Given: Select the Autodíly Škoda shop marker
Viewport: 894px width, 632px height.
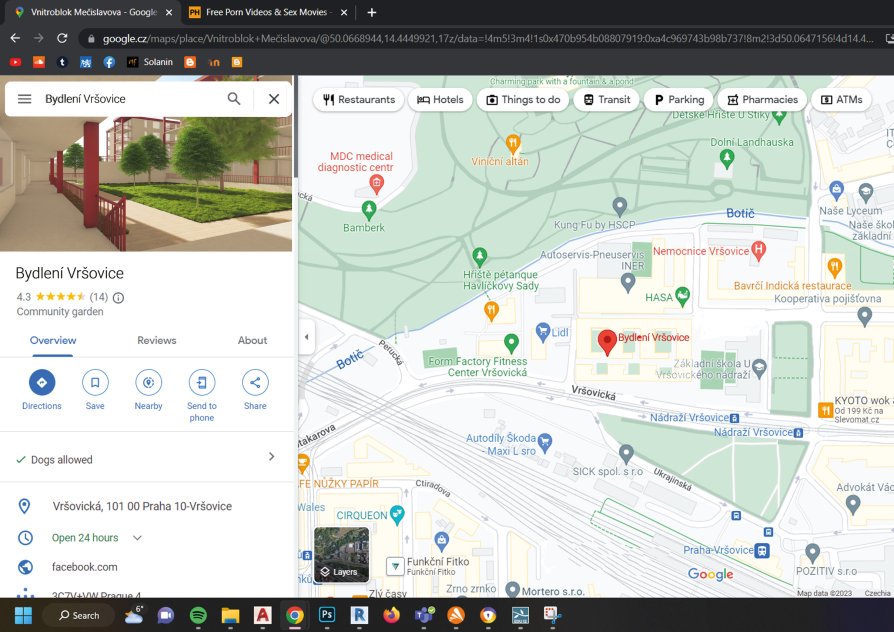Looking at the screenshot, I should click(x=545, y=442).
